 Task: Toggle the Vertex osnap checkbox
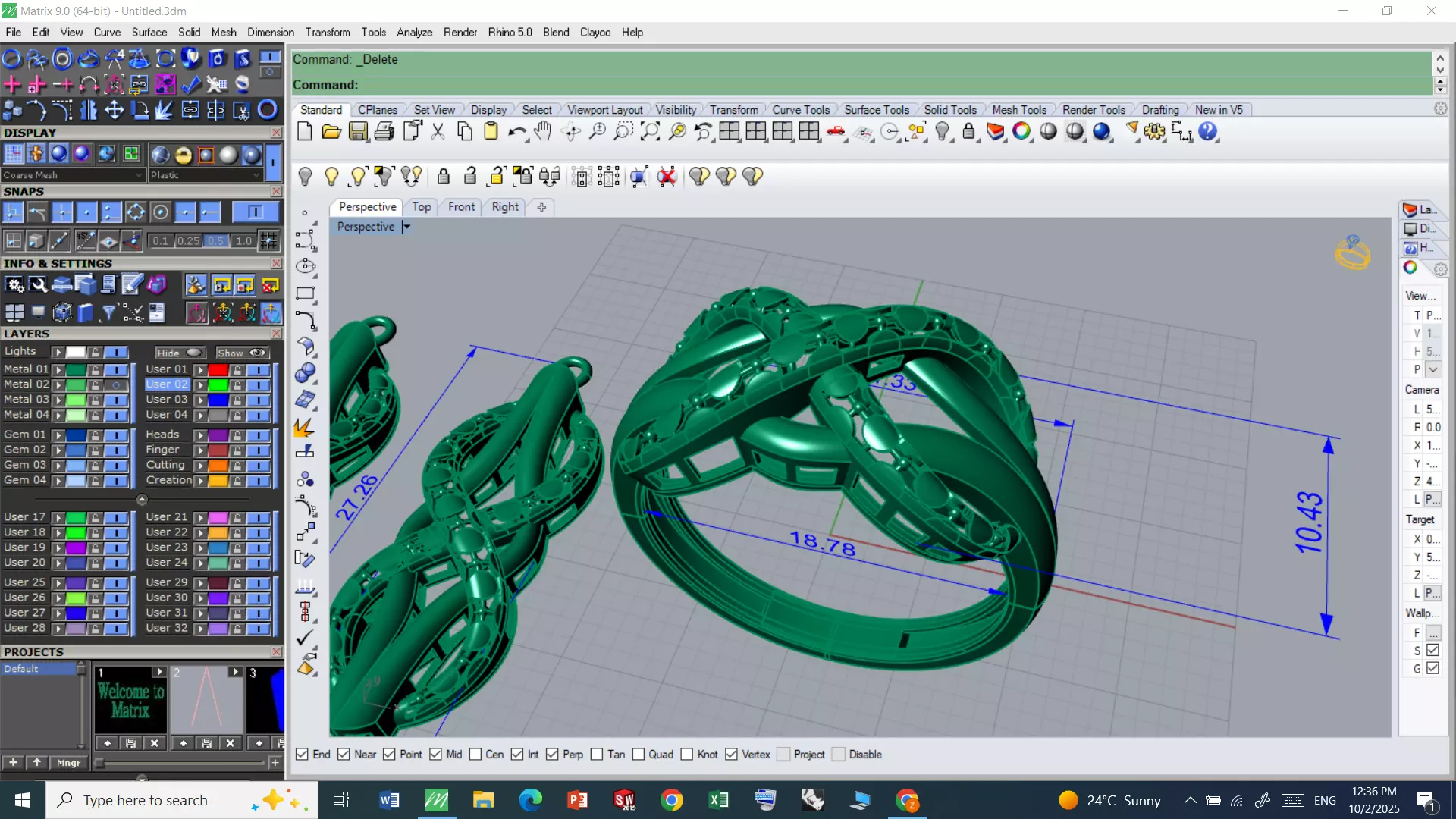(x=731, y=755)
